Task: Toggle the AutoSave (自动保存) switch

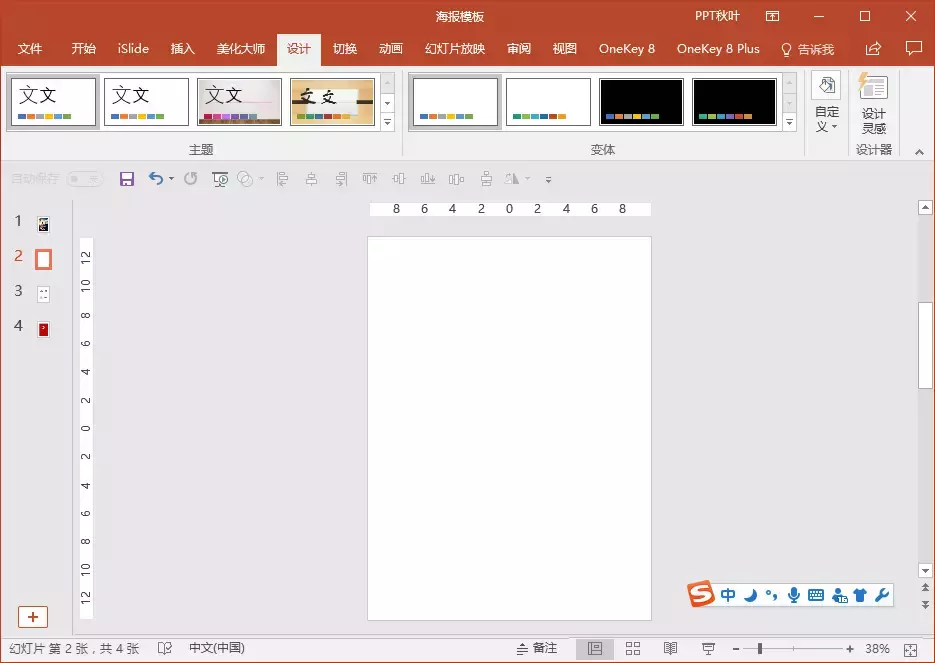Action: (x=85, y=178)
